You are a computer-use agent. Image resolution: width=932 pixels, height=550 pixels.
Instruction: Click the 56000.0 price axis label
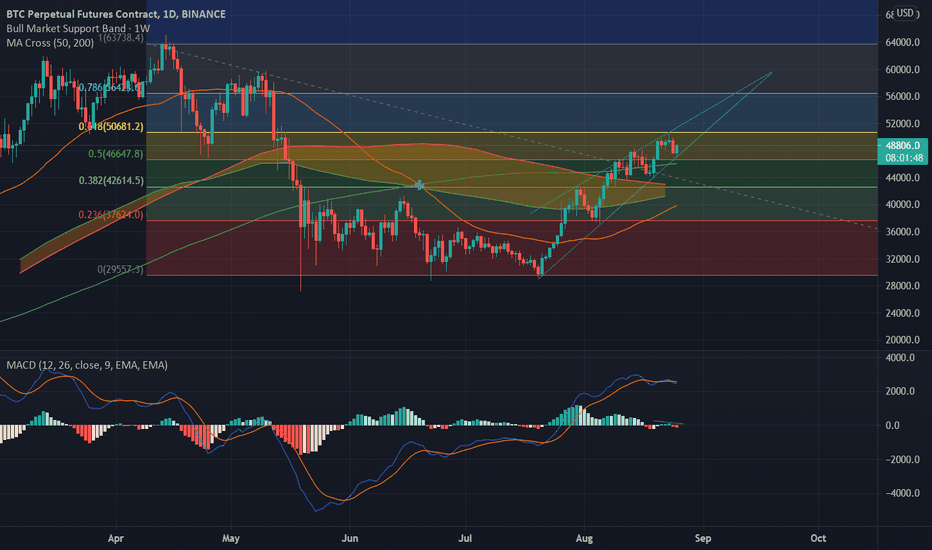point(902,96)
